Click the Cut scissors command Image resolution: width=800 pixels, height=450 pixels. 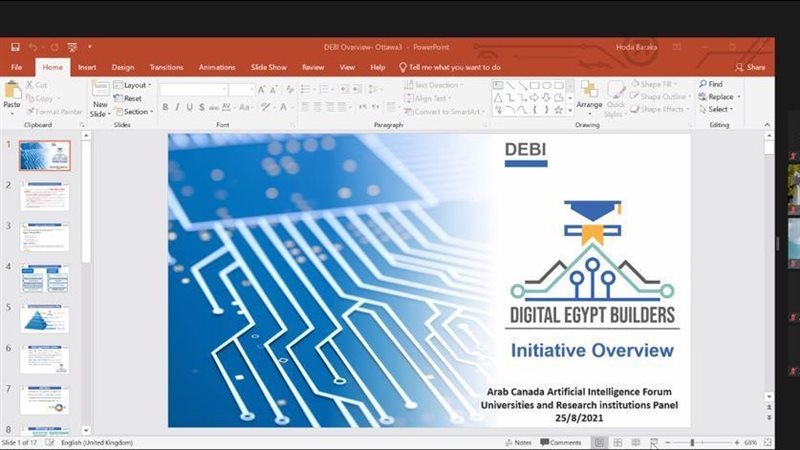(x=37, y=85)
